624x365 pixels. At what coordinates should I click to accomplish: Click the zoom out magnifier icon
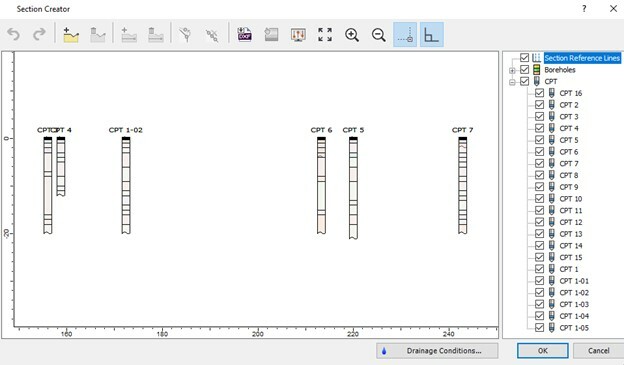pyautogui.click(x=378, y=35)
